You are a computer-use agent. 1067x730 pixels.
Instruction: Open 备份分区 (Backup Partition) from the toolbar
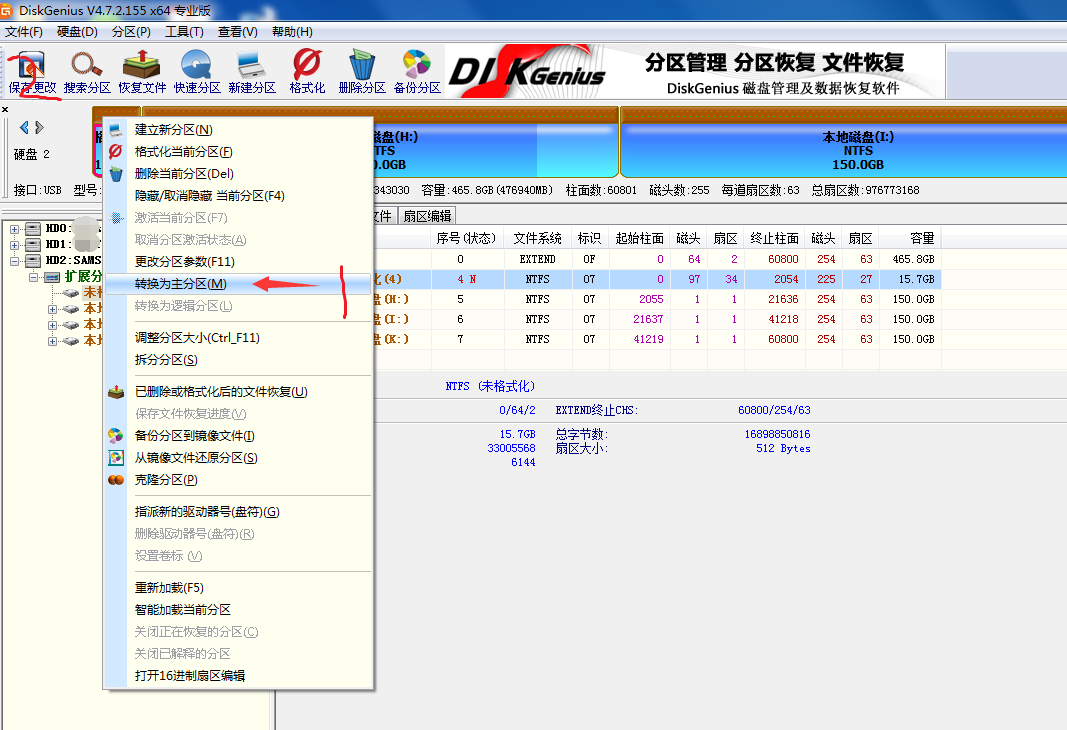(x=417, y=71)
